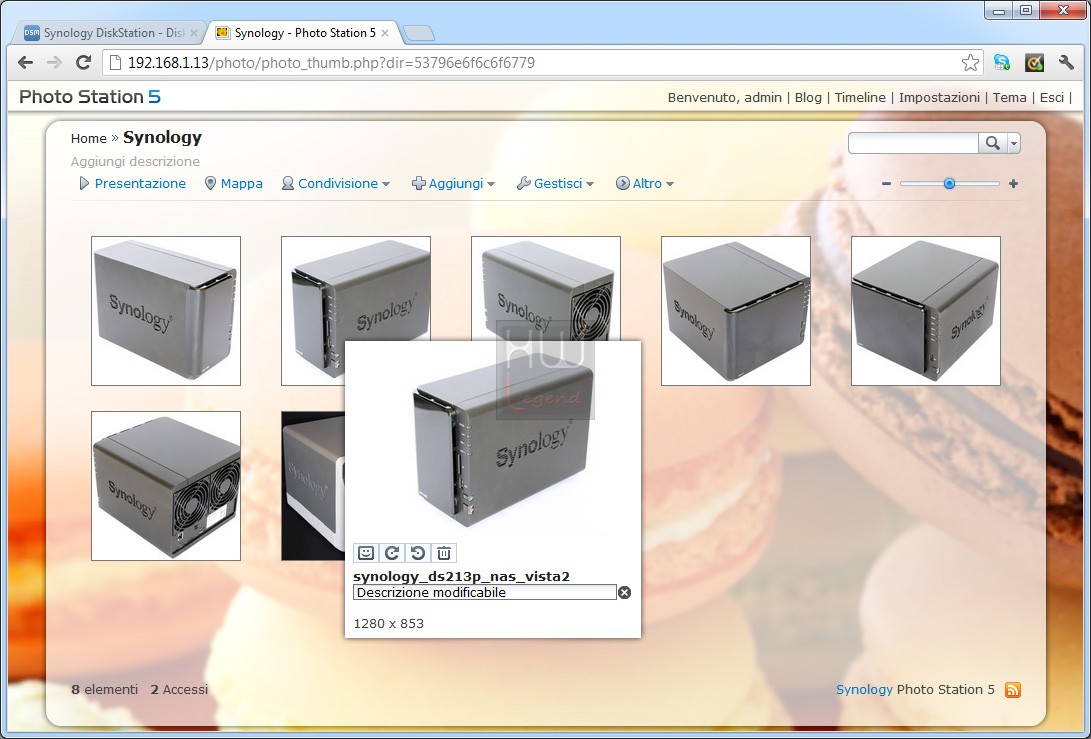Click the search input field
Image resolution: width=1091 pixels, height=739 pixels.
(913, 143)
